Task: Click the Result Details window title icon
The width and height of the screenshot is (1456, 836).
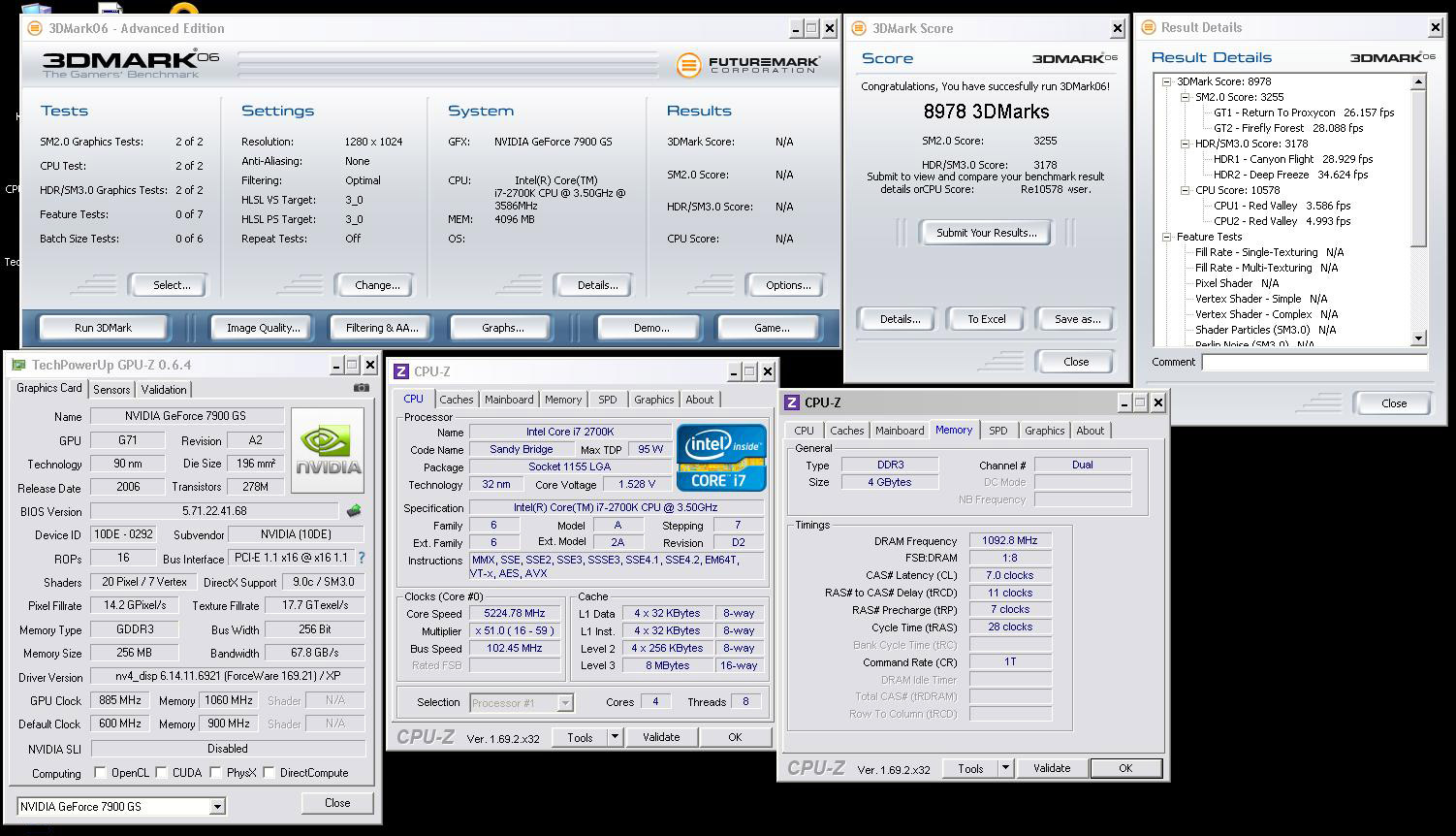Action: (x=1148, y=27)
